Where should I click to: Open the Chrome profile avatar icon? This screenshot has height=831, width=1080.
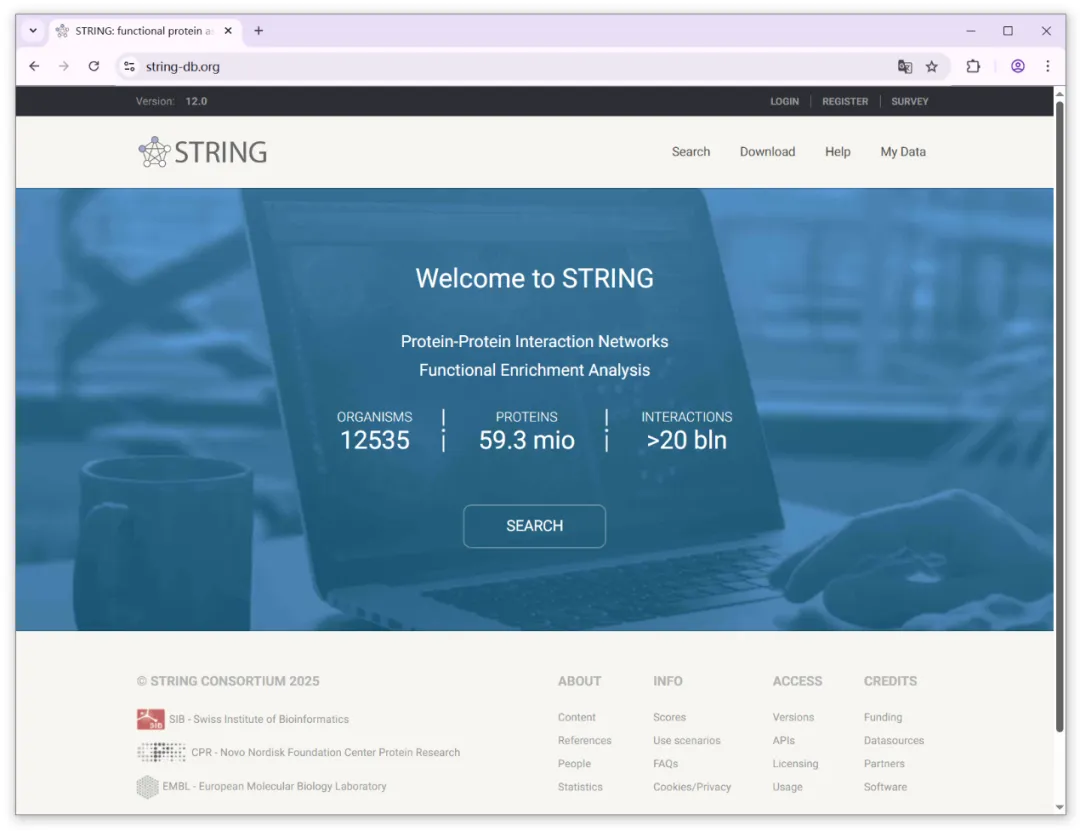click(1017, 66)
